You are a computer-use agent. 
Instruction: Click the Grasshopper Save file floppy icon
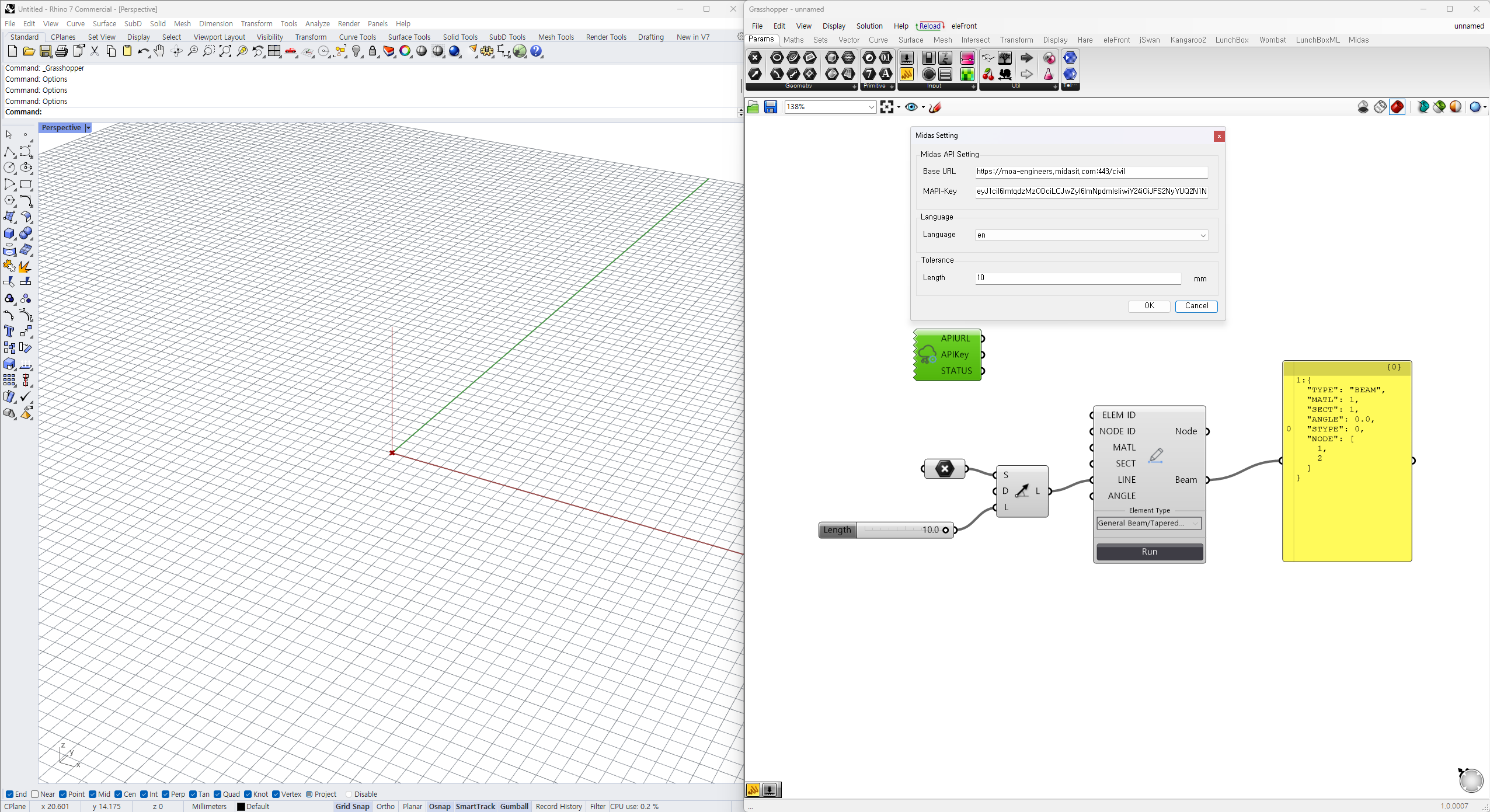(x=771, y=107)
